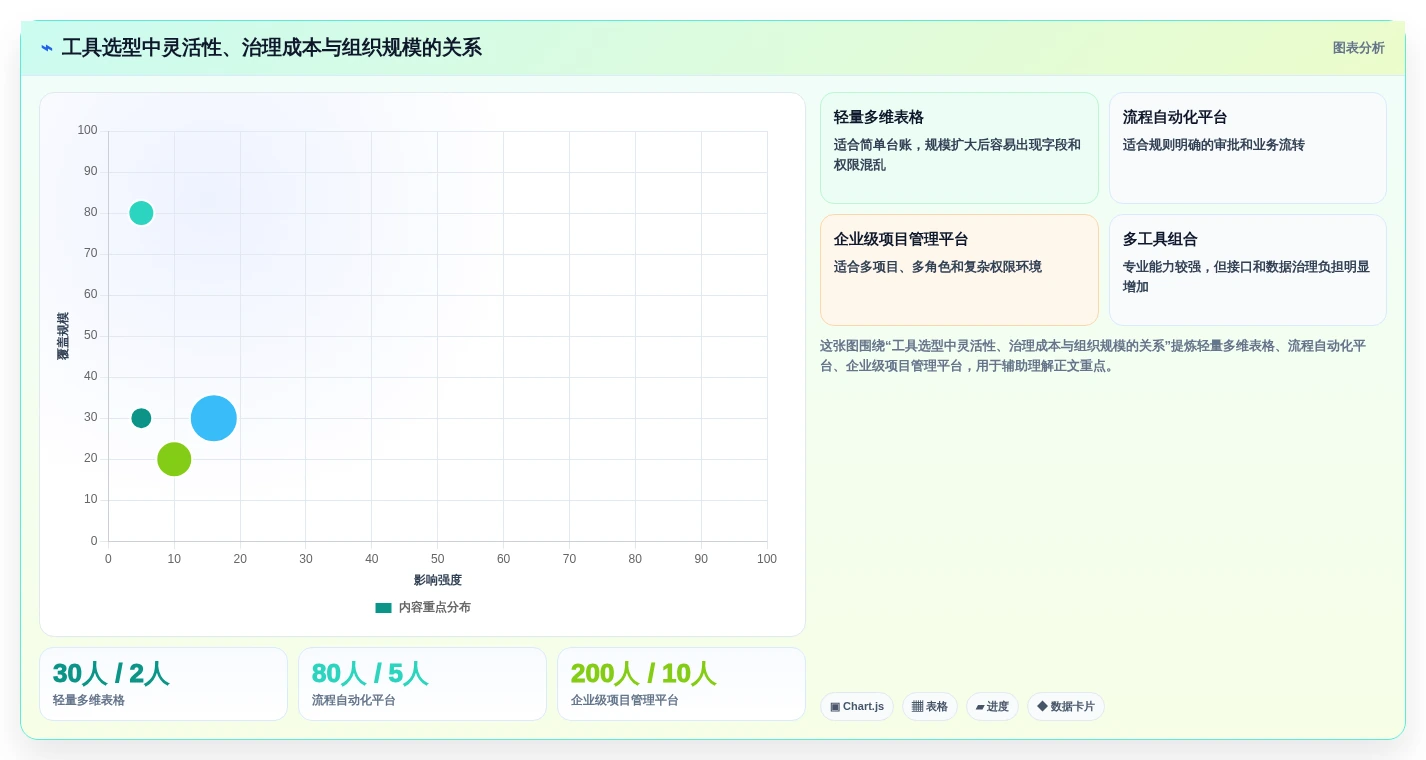This screenshot has width=1426, height=760.
Task: Click the main title 工具选型中灵活性 heading
Action: pyautogui.click(x=271, y=48)
